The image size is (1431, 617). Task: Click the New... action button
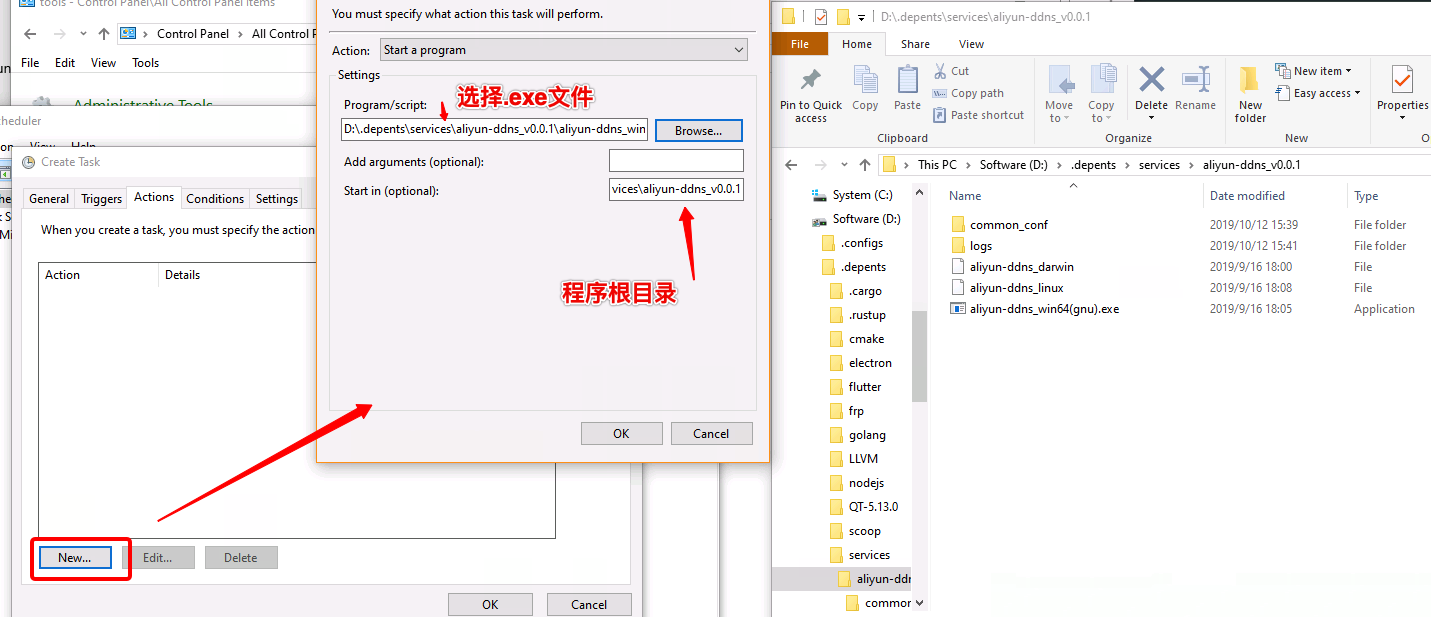[75, 558]
